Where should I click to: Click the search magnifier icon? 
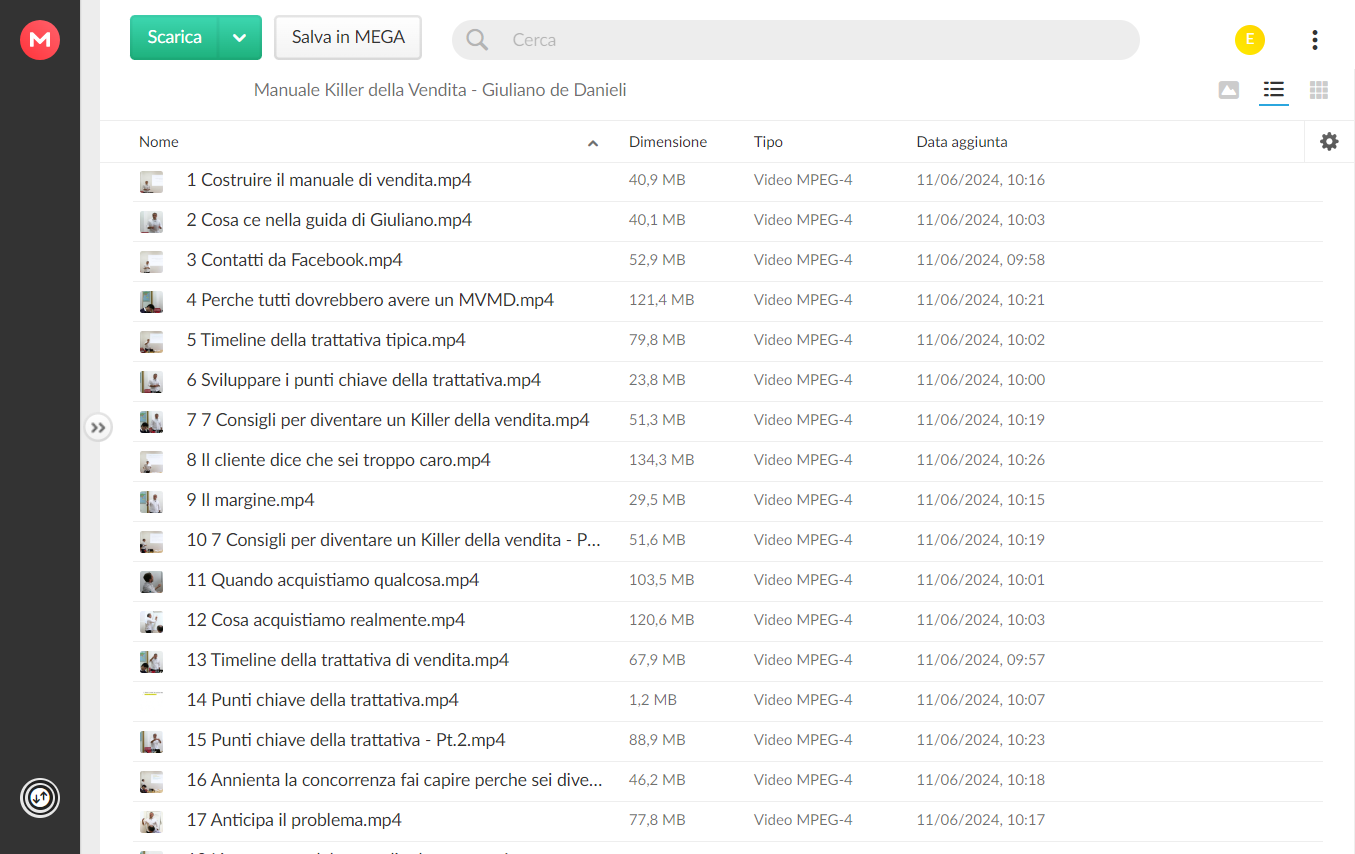478,40
